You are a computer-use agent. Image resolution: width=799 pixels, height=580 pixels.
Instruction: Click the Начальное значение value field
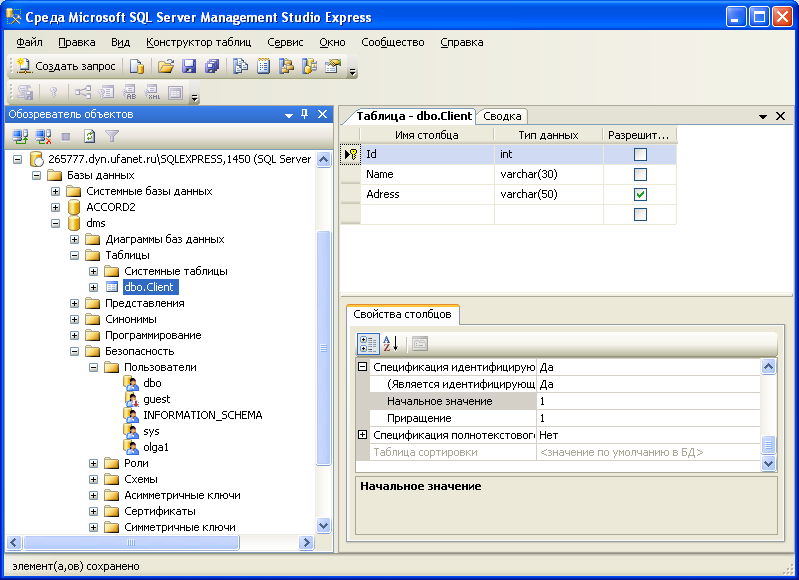[x=648, y=401]
